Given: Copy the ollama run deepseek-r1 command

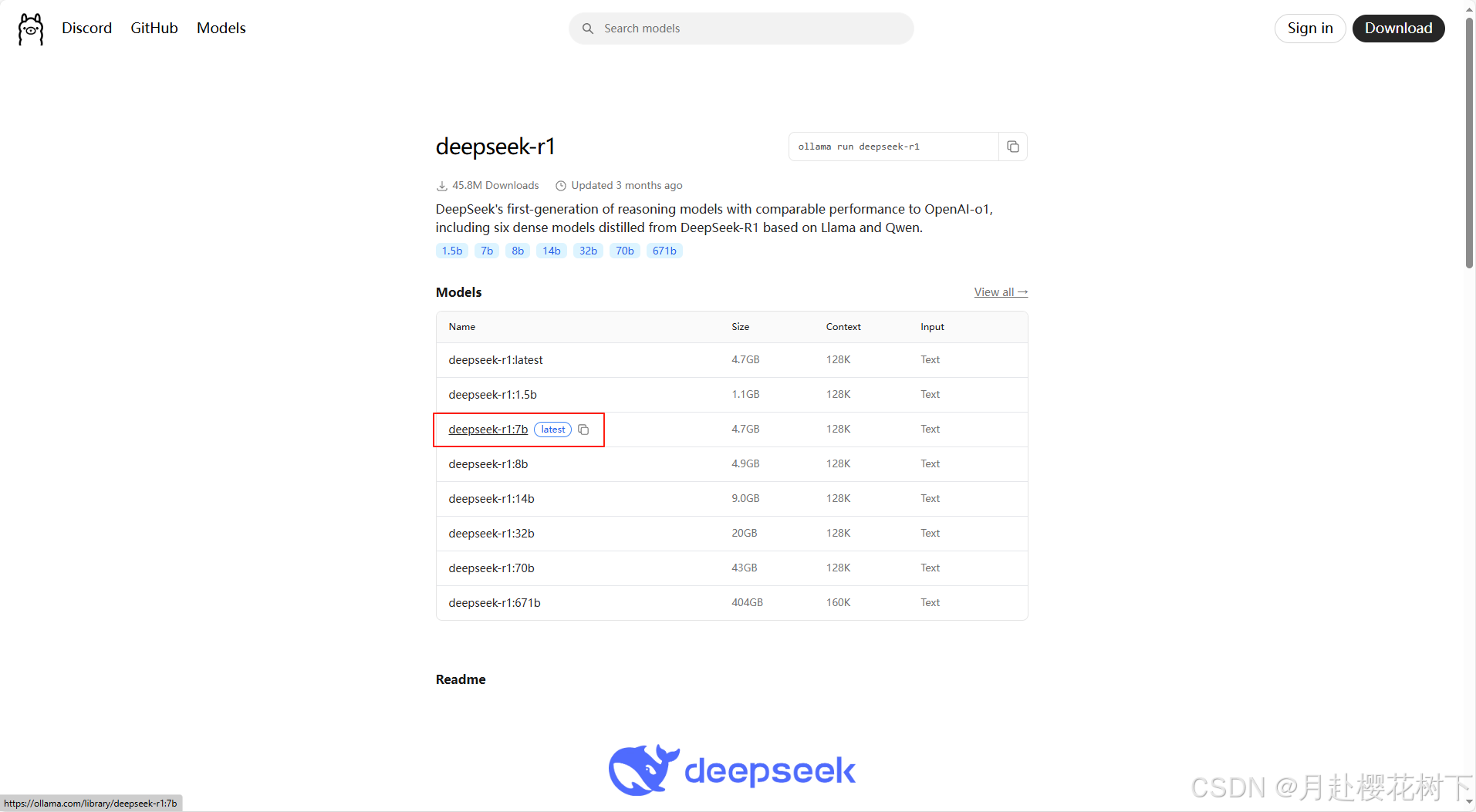Looking at the screenshot, I should pyautogui.click(x=1013, y=147).
